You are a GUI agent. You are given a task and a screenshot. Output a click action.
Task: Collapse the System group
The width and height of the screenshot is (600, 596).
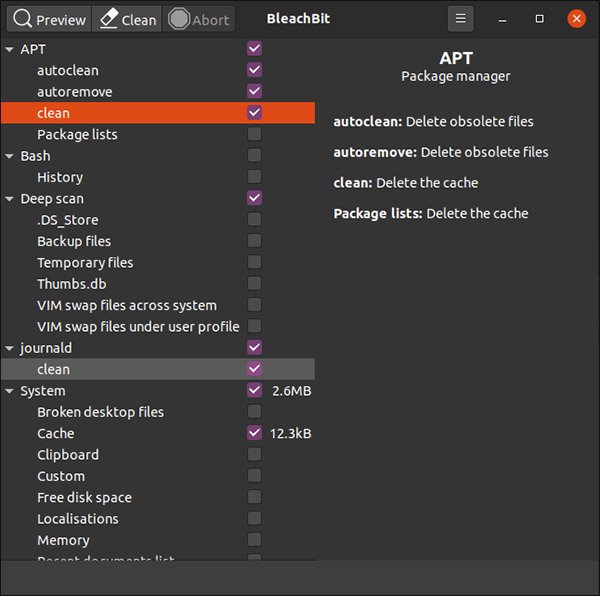tap(10, 391)
